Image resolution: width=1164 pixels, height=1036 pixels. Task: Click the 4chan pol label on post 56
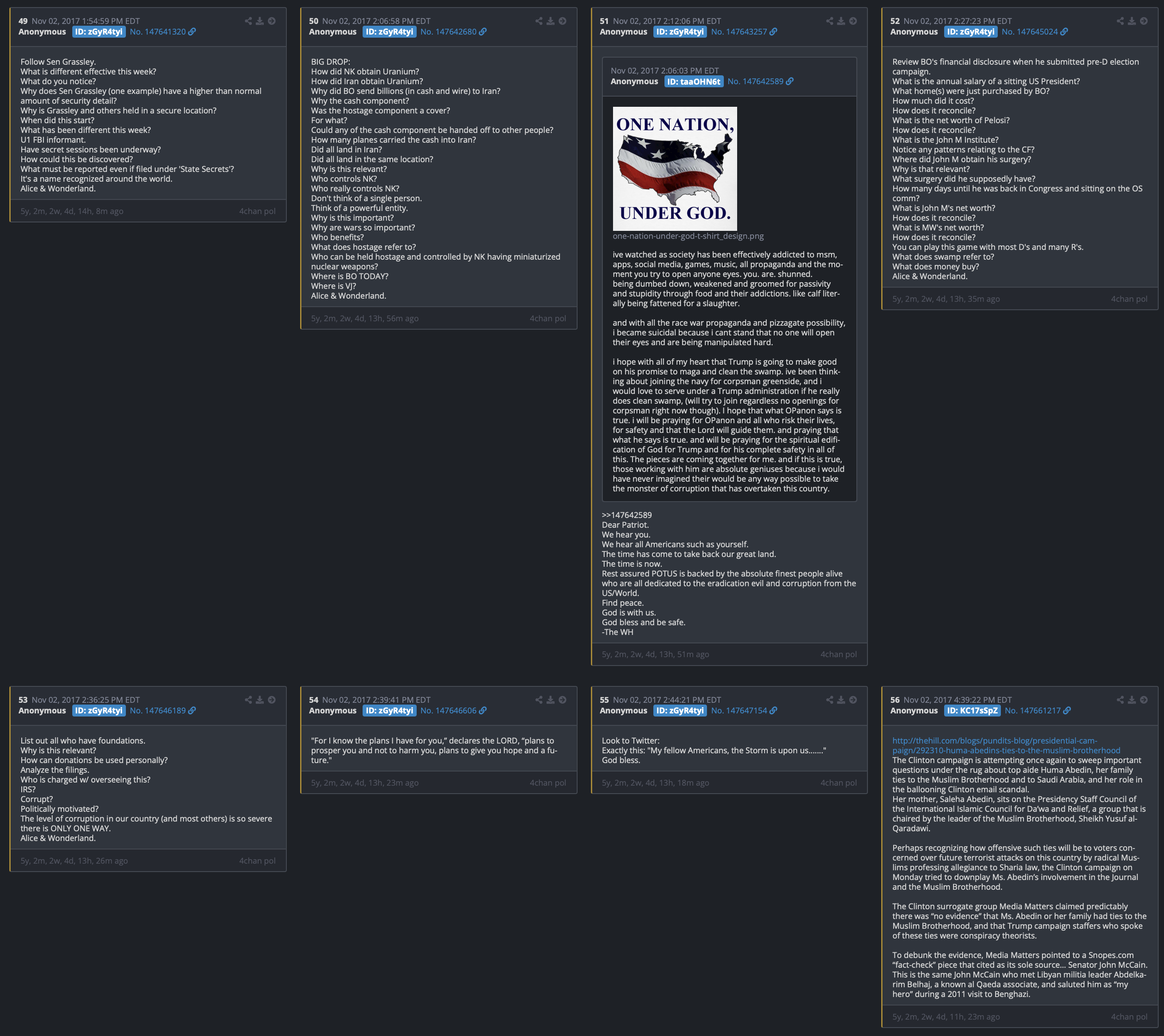(x=1129, y=1017)
